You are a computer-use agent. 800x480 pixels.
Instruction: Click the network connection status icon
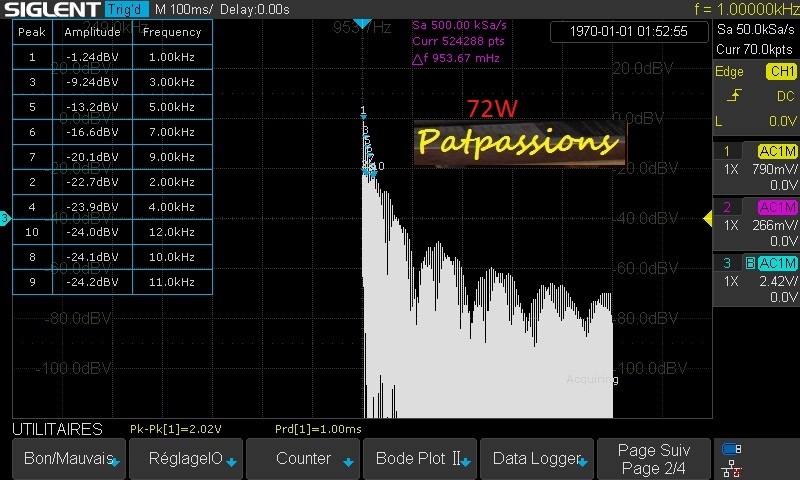[x=732, y=466]
